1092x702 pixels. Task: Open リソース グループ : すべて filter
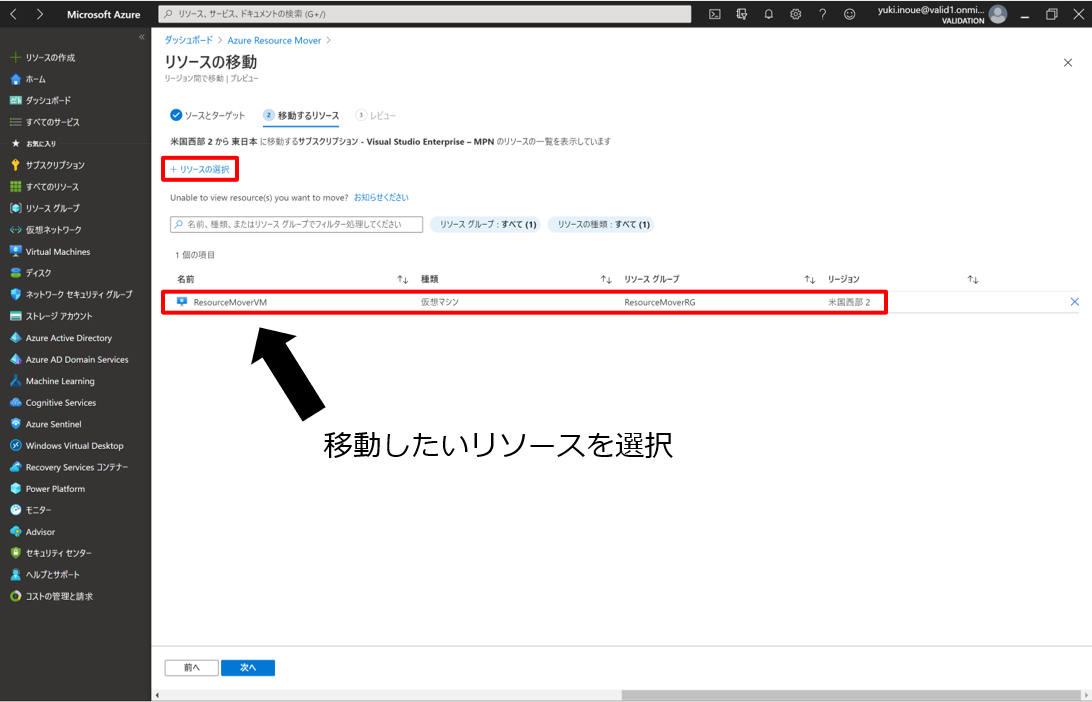coord(485,224)
